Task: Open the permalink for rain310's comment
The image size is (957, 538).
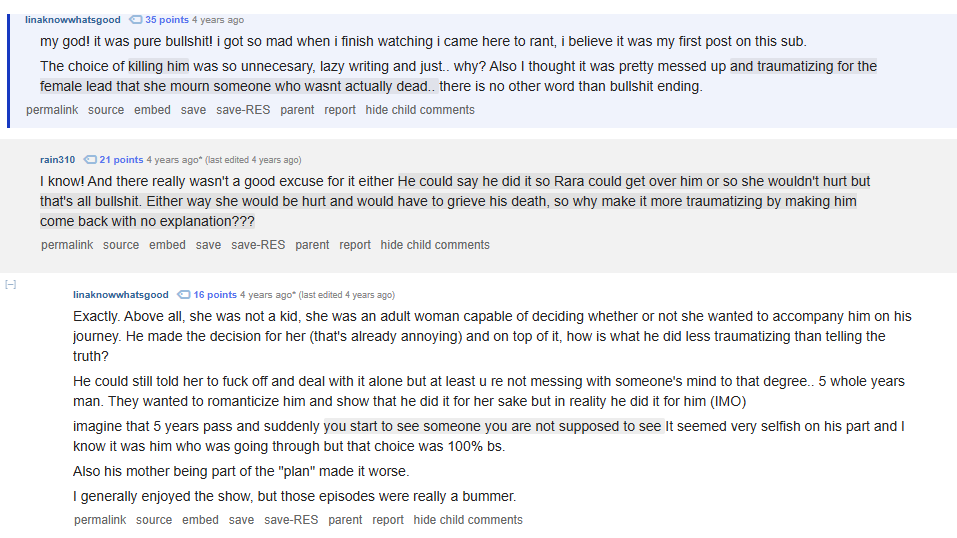Action: click(67, 245)
